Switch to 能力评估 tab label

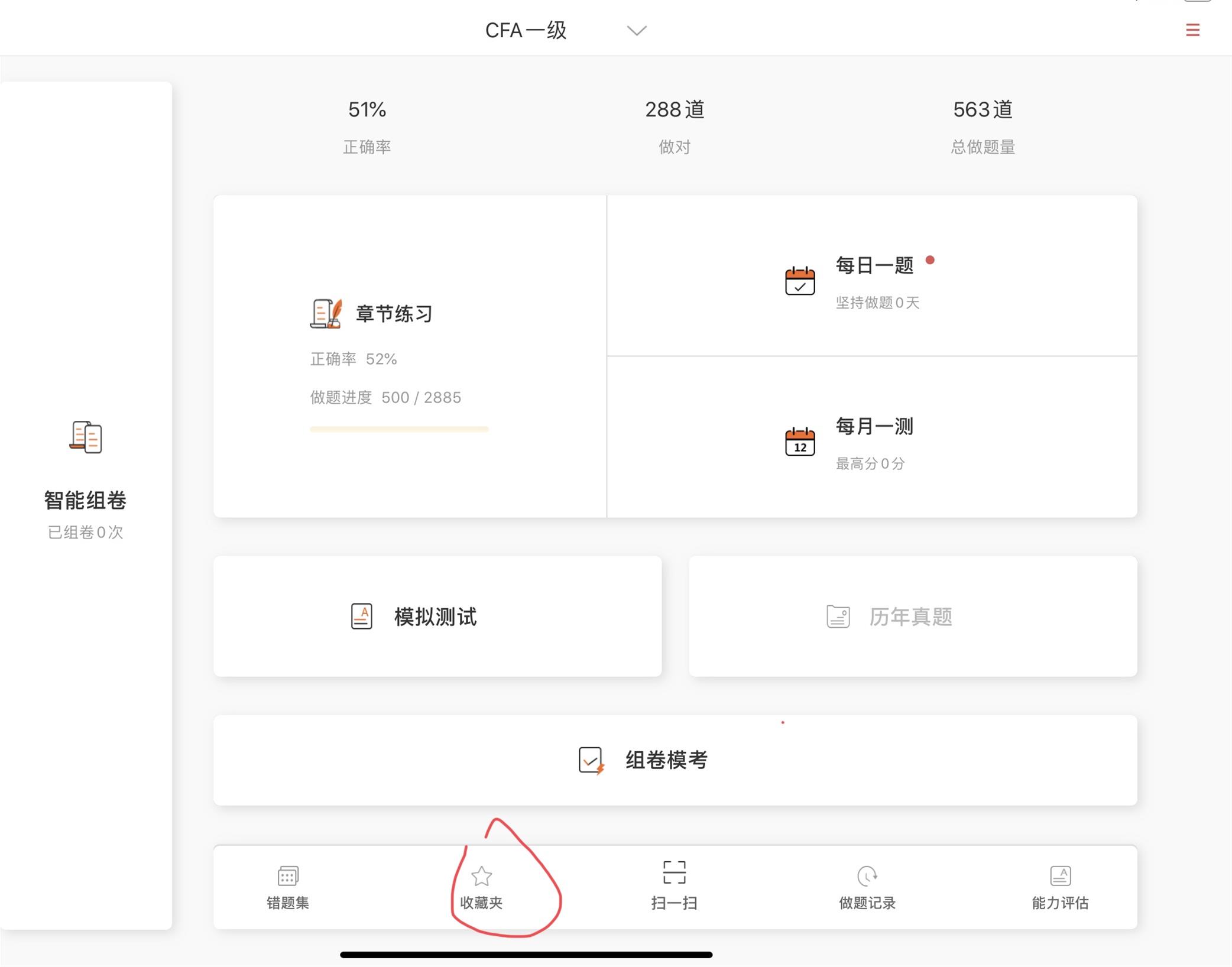pyautogui.click(x=1061, y=903)
